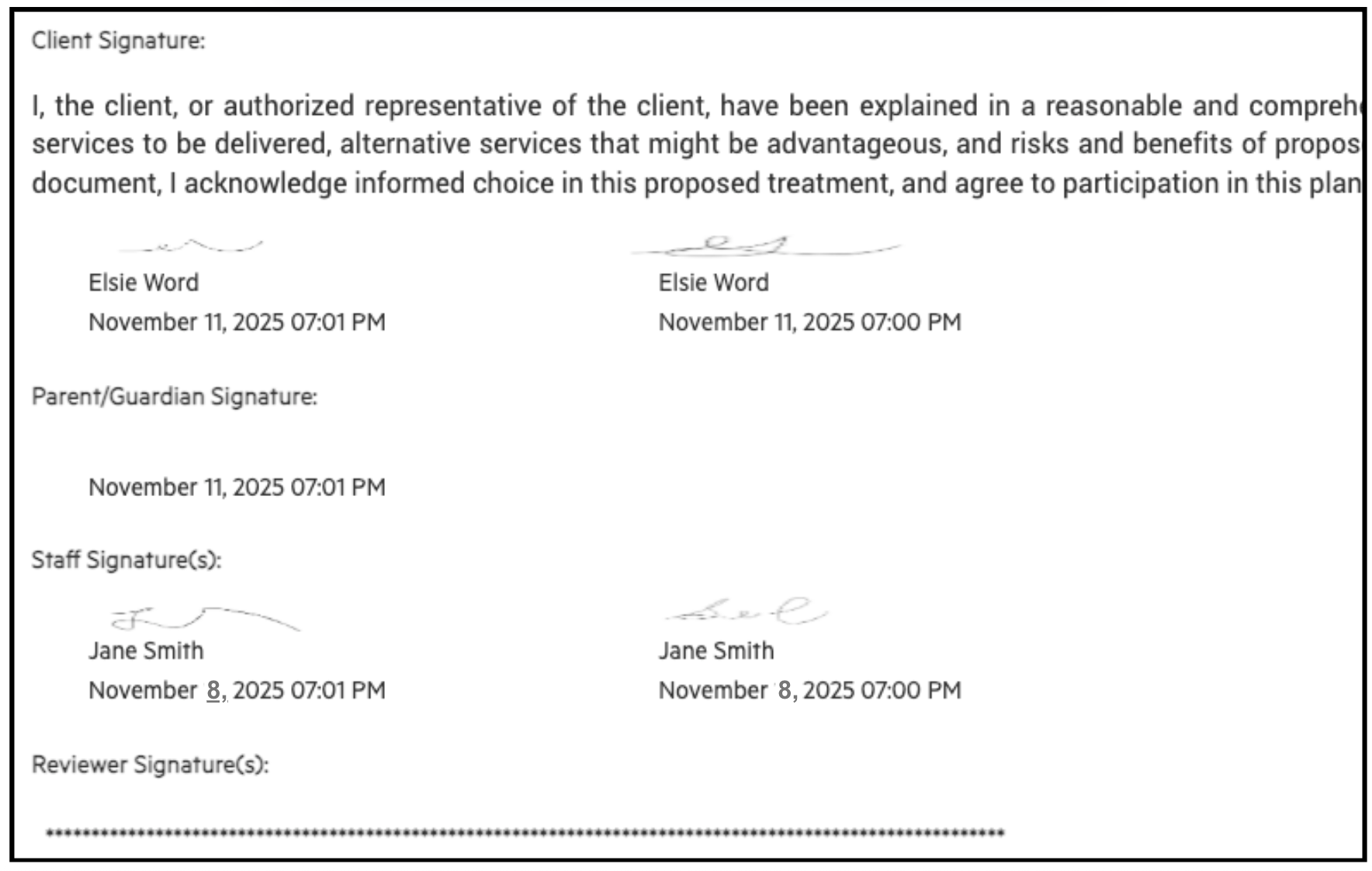The image size is (1372, 871).
Task: Click the "Reviewer Signature(s):" heading
Action: coord(150,765)
